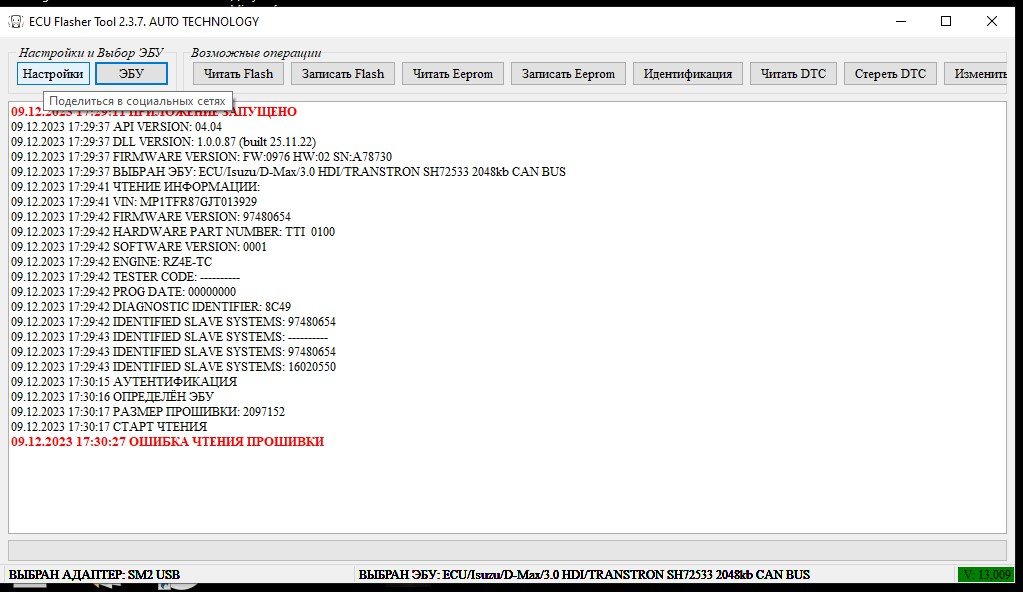Click Стереть DTC button
Viewport: 1023px width, 592px height.
tap(890, 74)
